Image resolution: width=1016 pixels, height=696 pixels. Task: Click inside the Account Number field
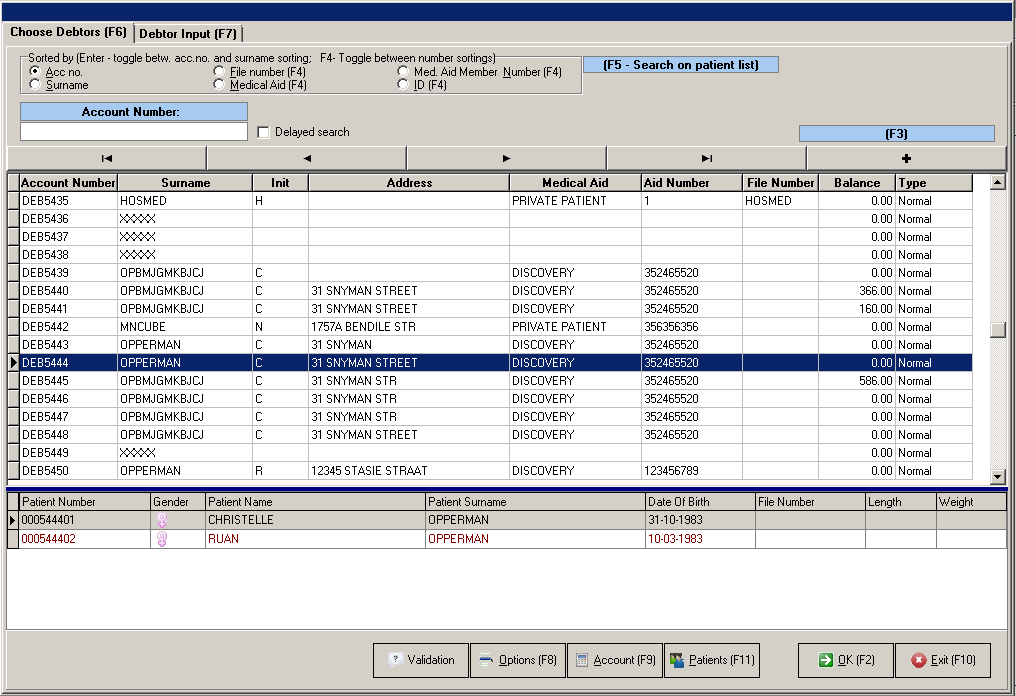pyautogui.click(x=133, y=131)
